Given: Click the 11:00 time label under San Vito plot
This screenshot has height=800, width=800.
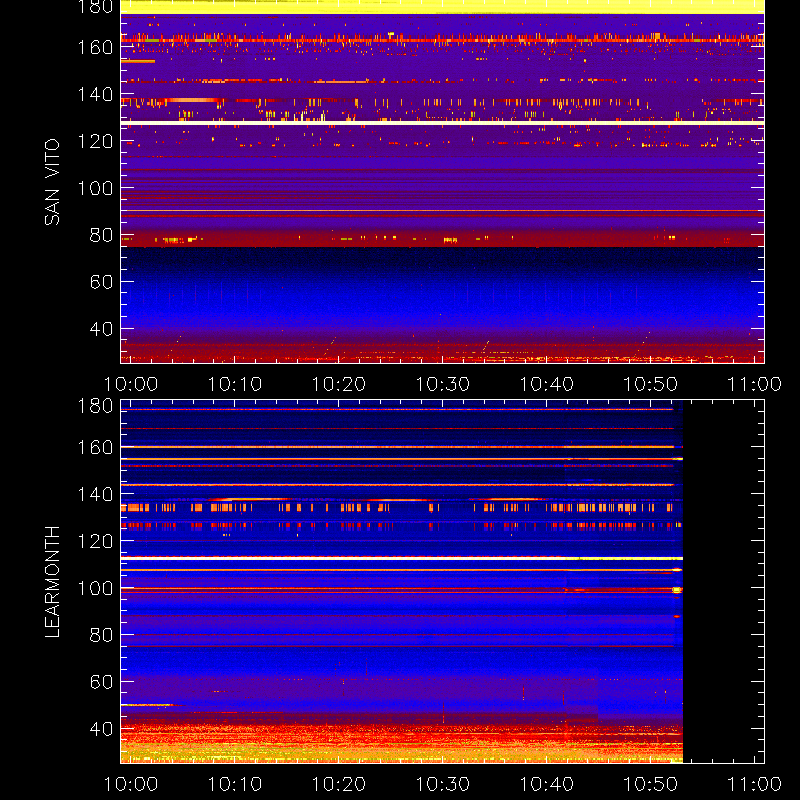Looking at the screenshot, I should (755, 384).
